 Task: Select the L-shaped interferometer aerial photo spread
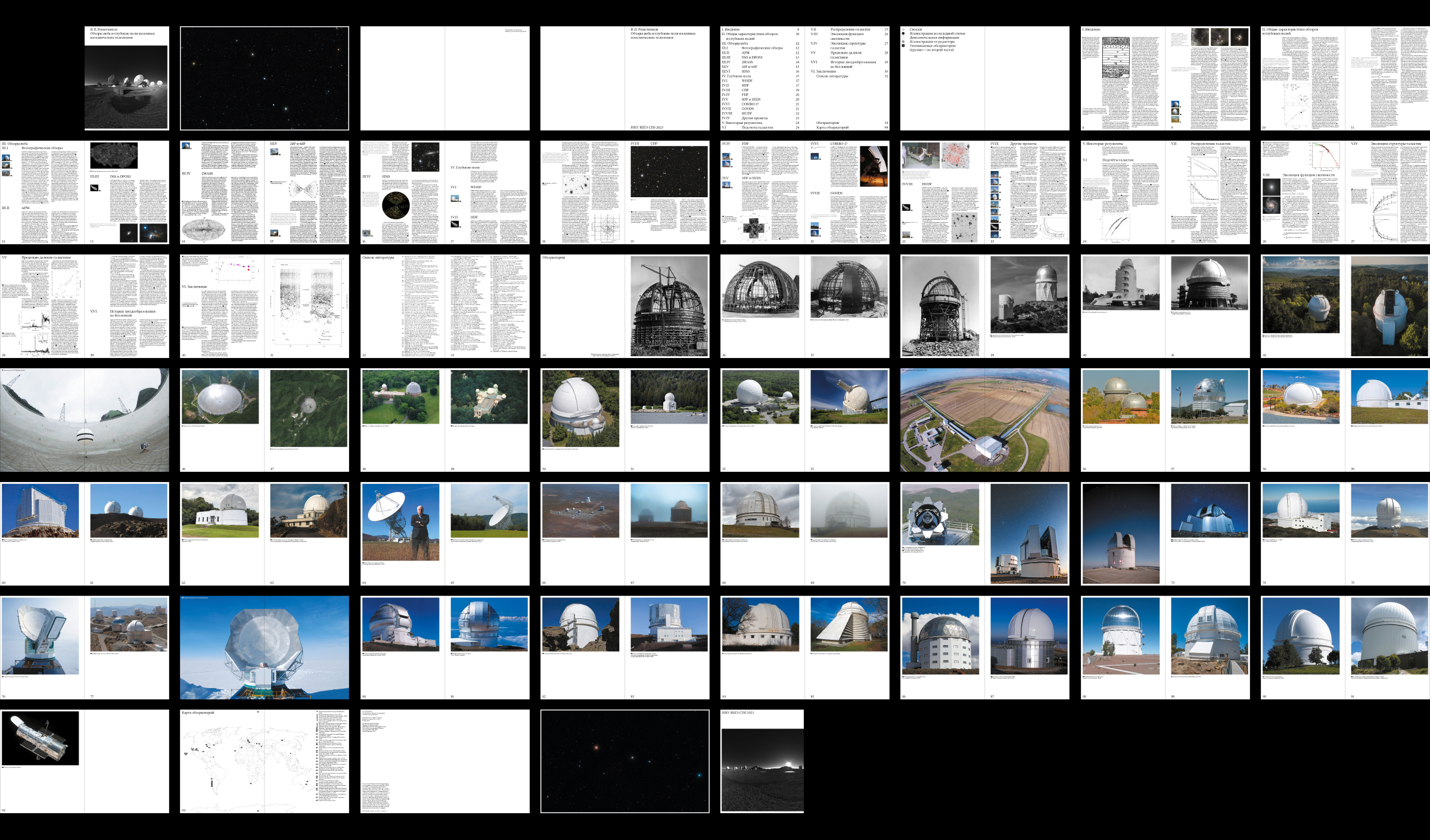tap(984, 420)
